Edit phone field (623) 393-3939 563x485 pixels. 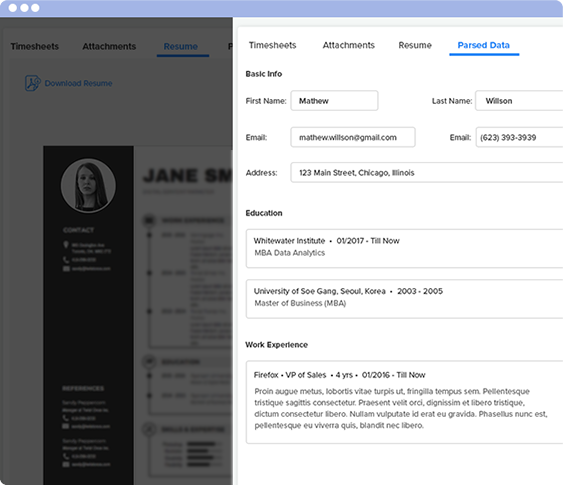(519, 137)
